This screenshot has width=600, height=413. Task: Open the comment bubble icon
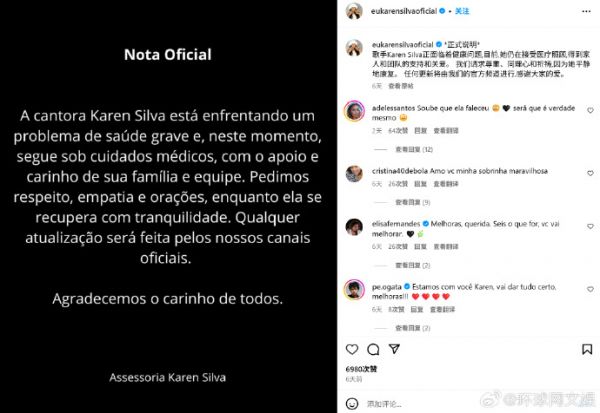click(x=373, y=349)
